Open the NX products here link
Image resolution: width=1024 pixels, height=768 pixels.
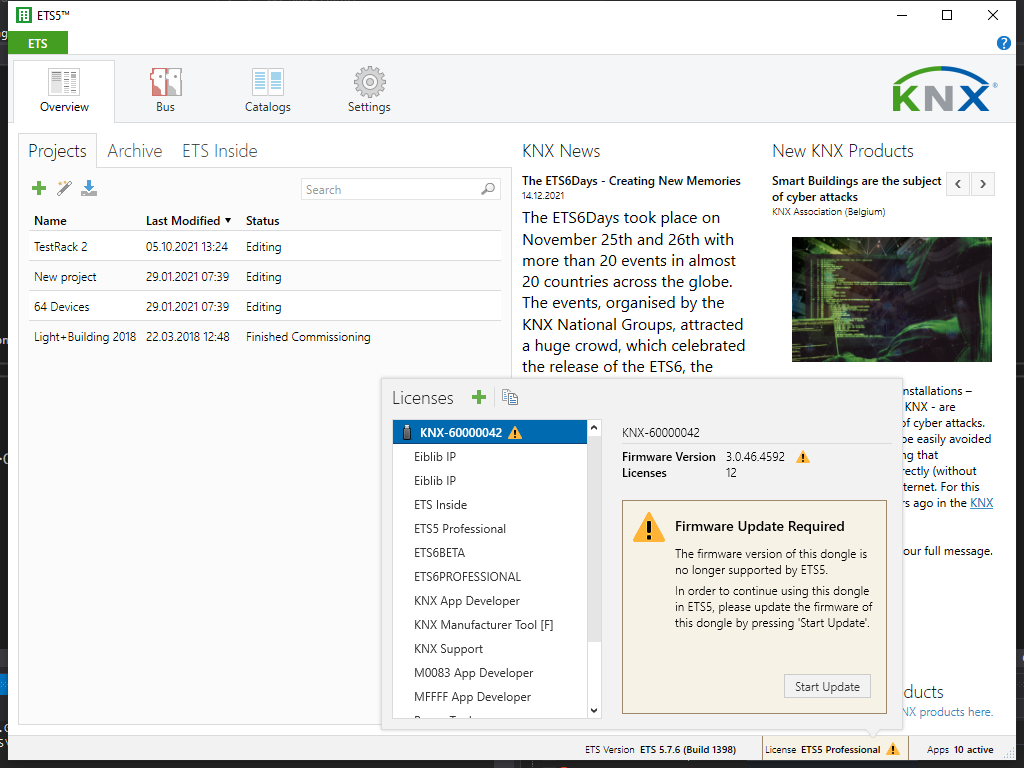coord(948,712)
